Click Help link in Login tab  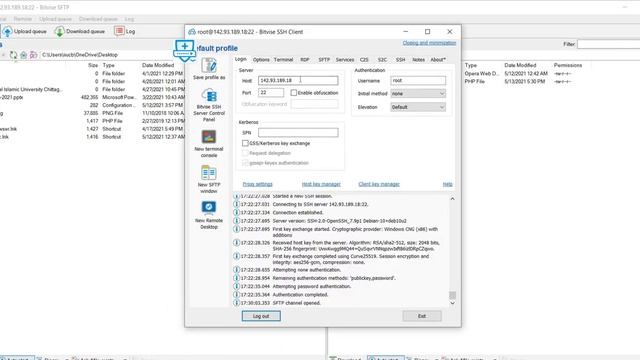tap(448, 184)
